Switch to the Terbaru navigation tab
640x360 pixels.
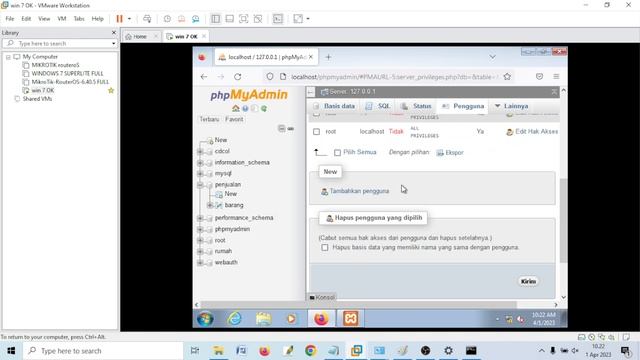pyautogui.click(x=209, y=119)
